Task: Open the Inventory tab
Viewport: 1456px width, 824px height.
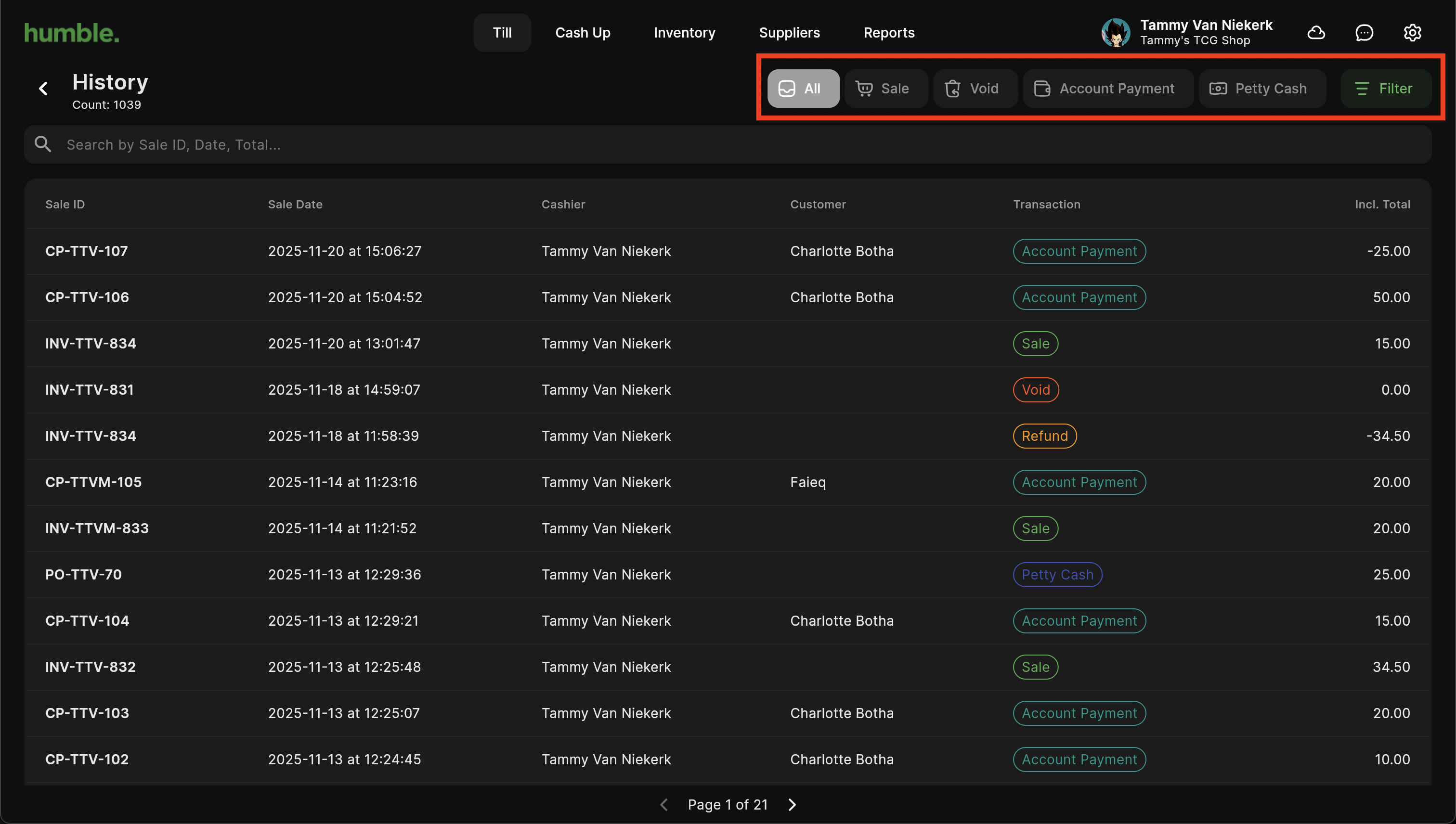Action: (x=684, y=33)
